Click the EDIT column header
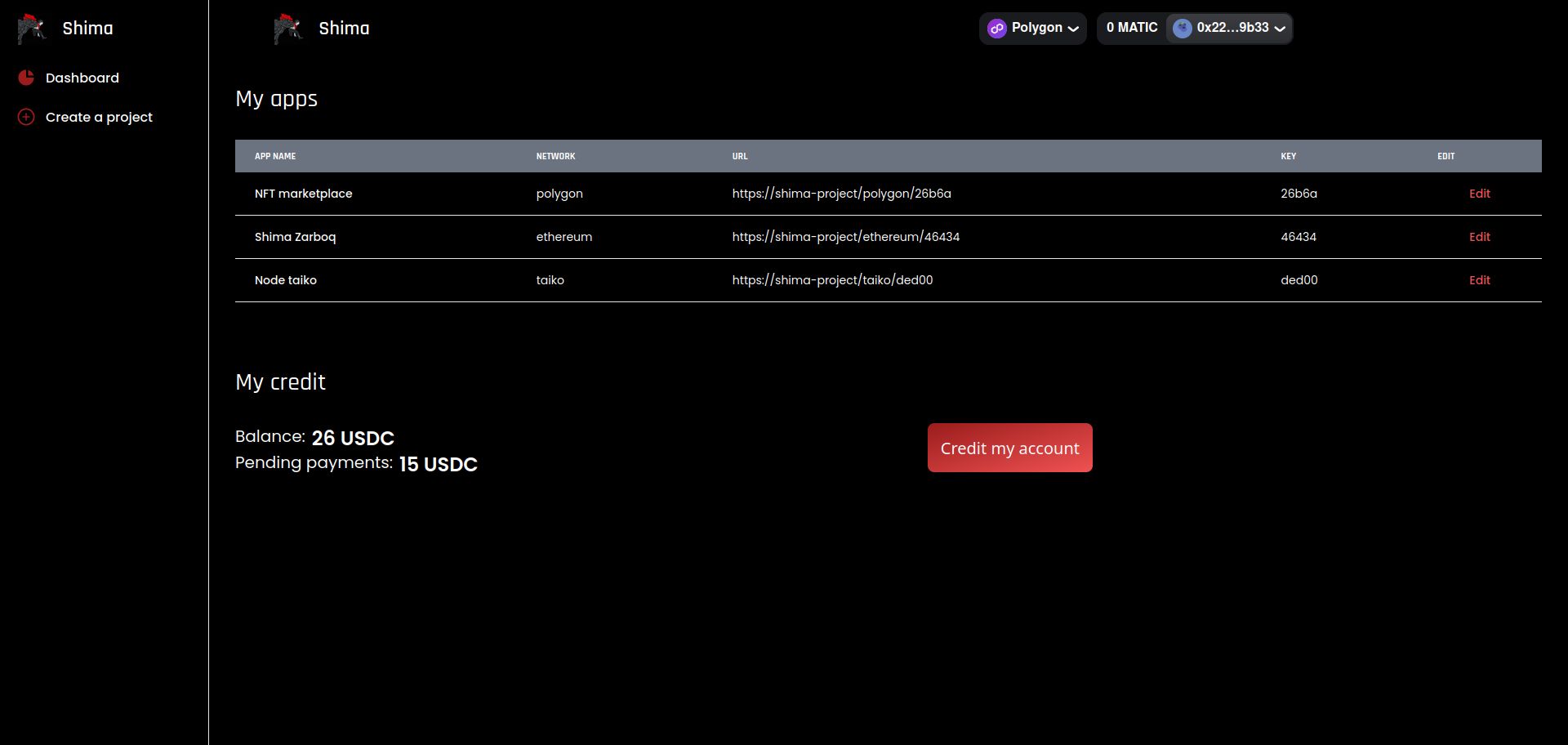The image size is (1568, 745). click(1445, 156)
